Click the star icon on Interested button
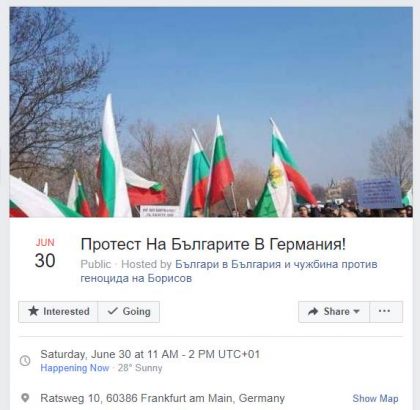The image size is (420, 410). [x=33, y=311]
